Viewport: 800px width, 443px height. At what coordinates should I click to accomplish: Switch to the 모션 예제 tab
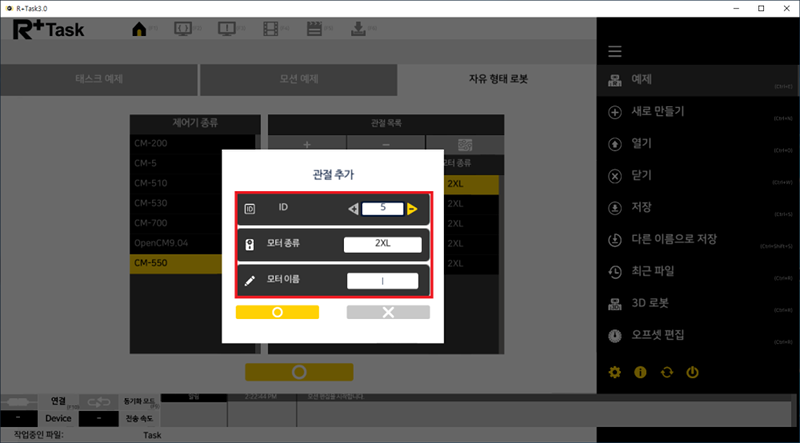coord(296,79)
